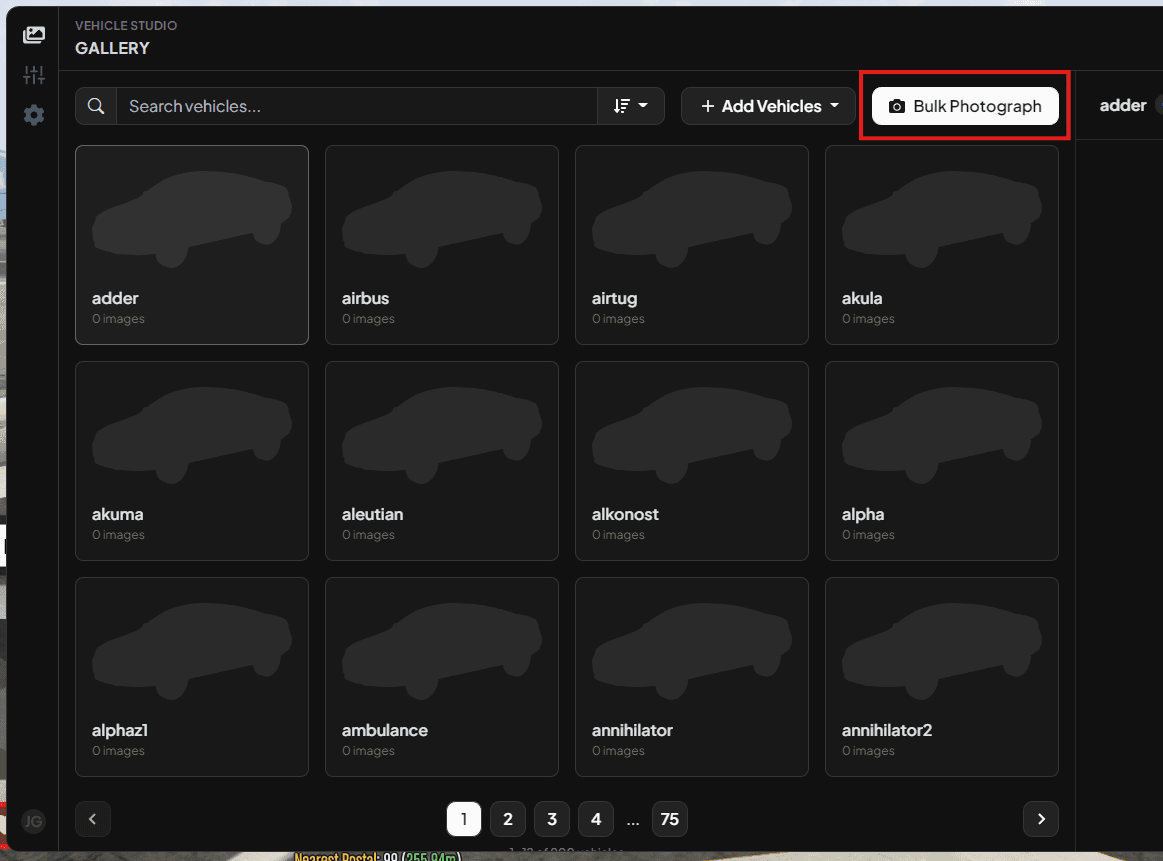Image resolution: width=1163 pixels, height=861 pixels.
Task: Open the akuma vehicle card
Action: [192, 461]
